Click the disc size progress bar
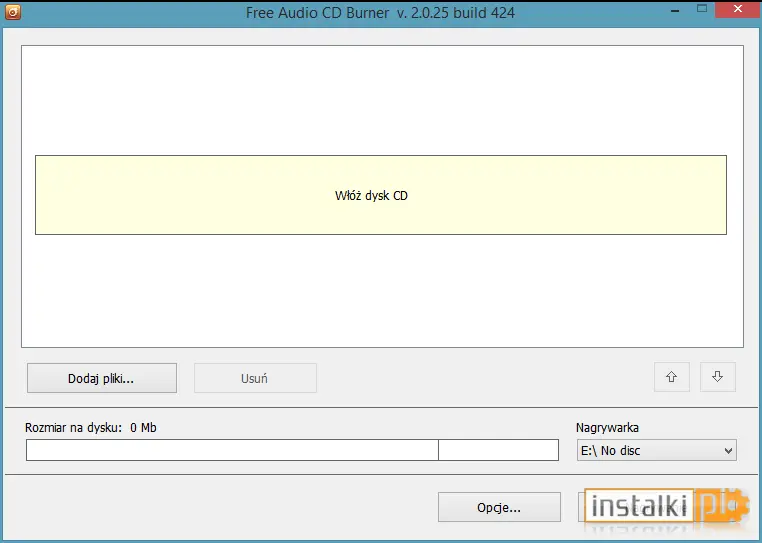 [x=292, y=450]
